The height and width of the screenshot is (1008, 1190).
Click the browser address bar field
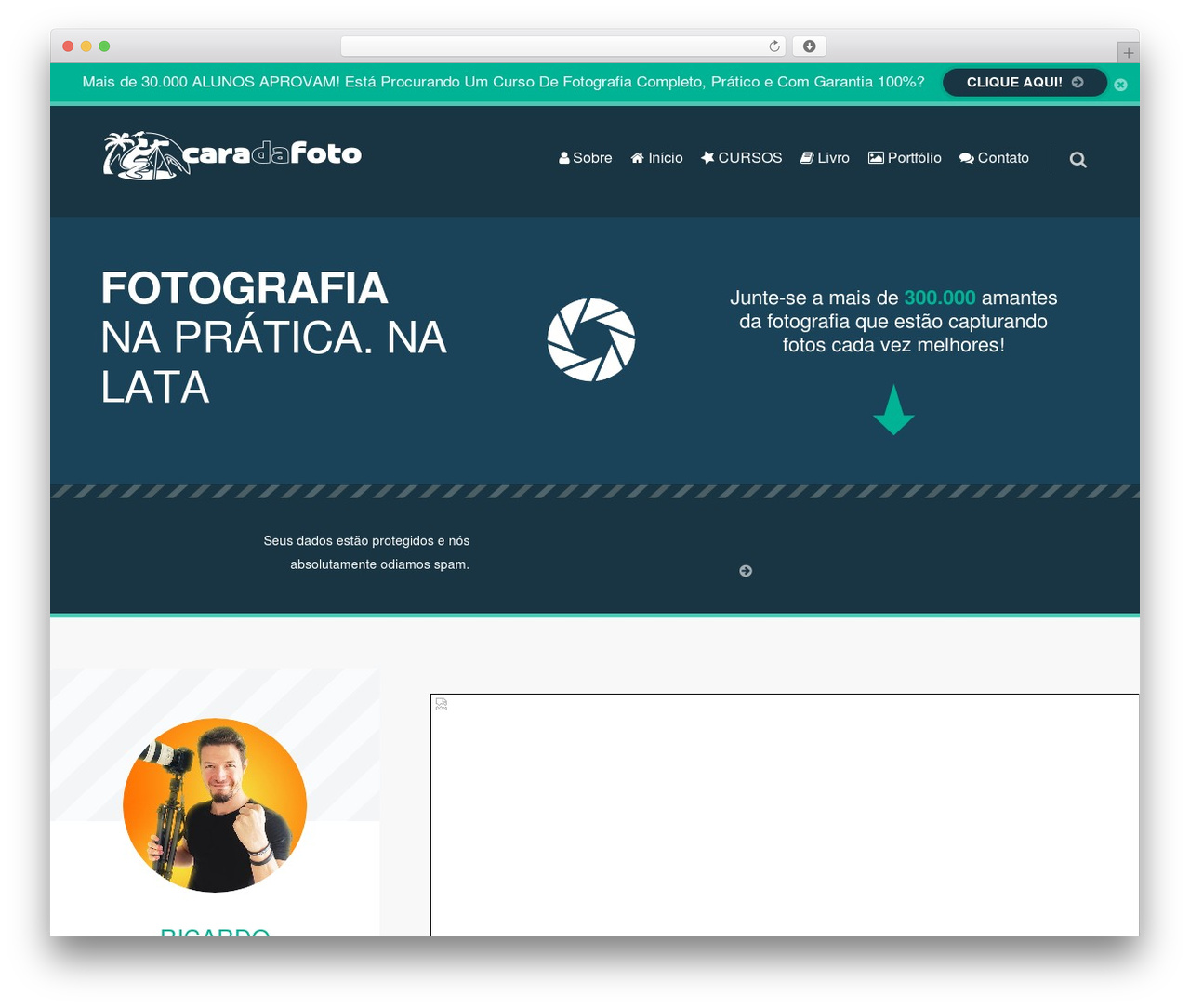[x=562, y=46]
